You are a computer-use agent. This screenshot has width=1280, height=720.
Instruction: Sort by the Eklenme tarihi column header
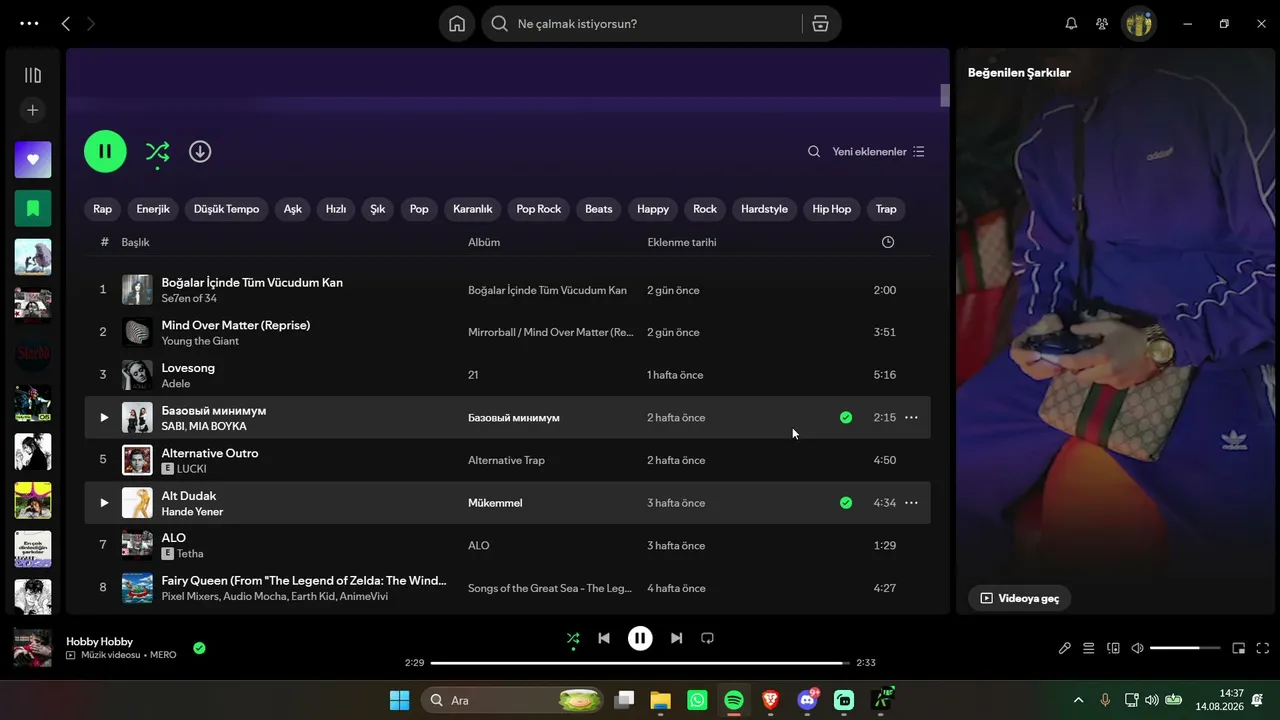(682, 242)
